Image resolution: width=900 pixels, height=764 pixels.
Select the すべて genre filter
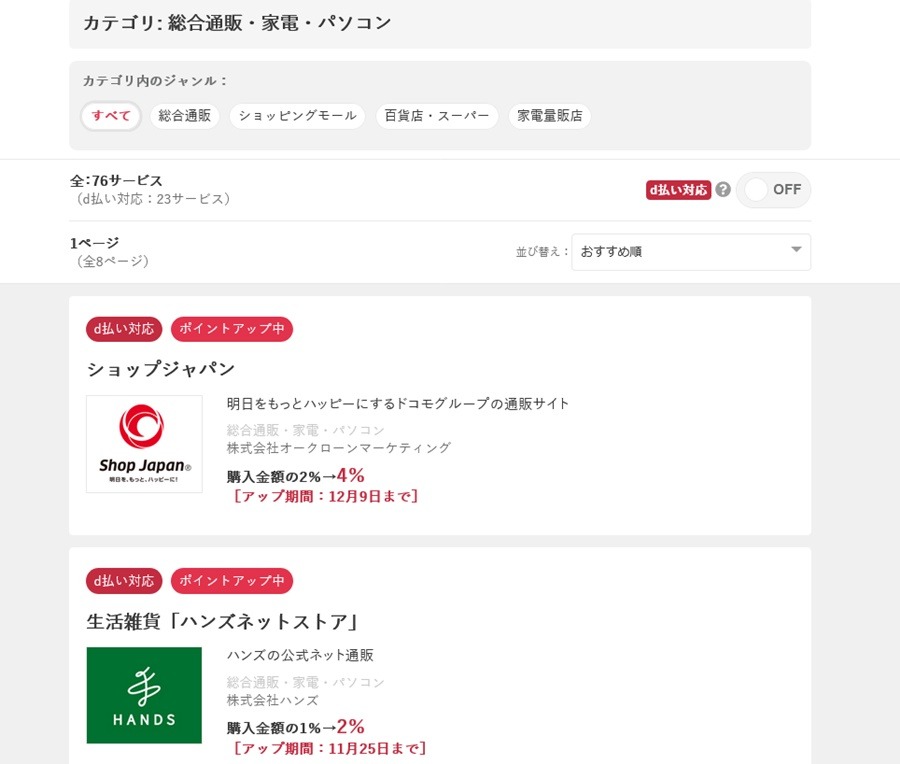(110, 116)
